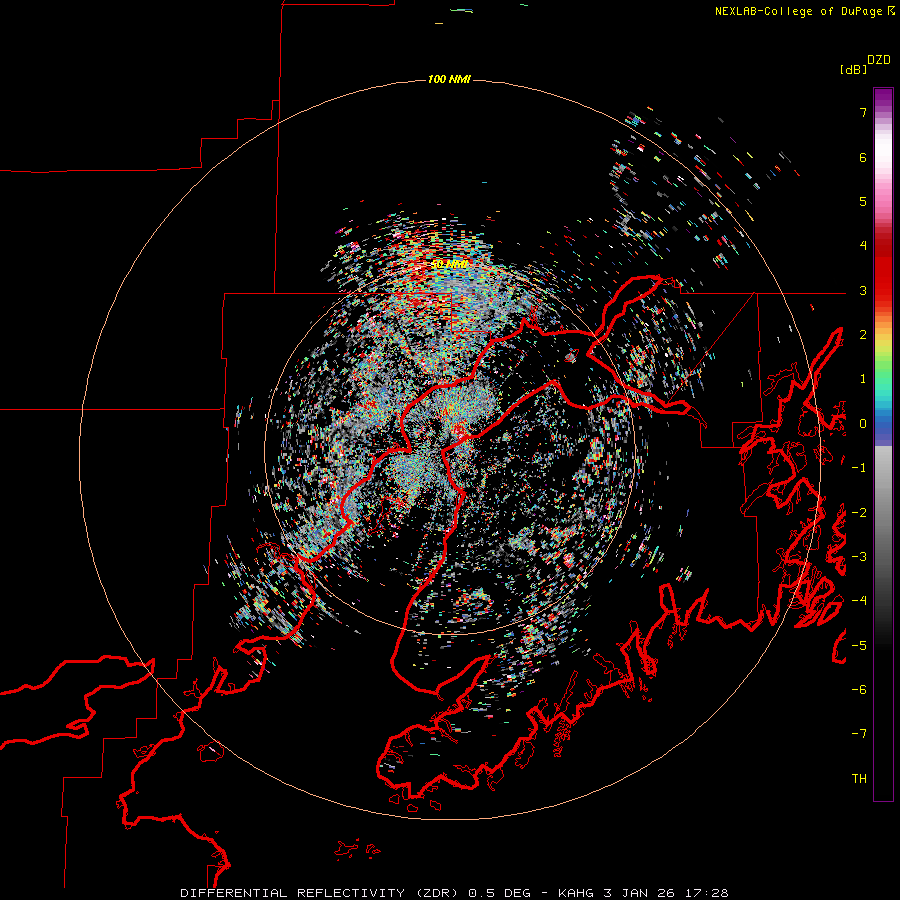Image resolution: width=900 pixels, height=900 pixels.
Task: Click the -1 value on color scale
Action: click(859, 468)
